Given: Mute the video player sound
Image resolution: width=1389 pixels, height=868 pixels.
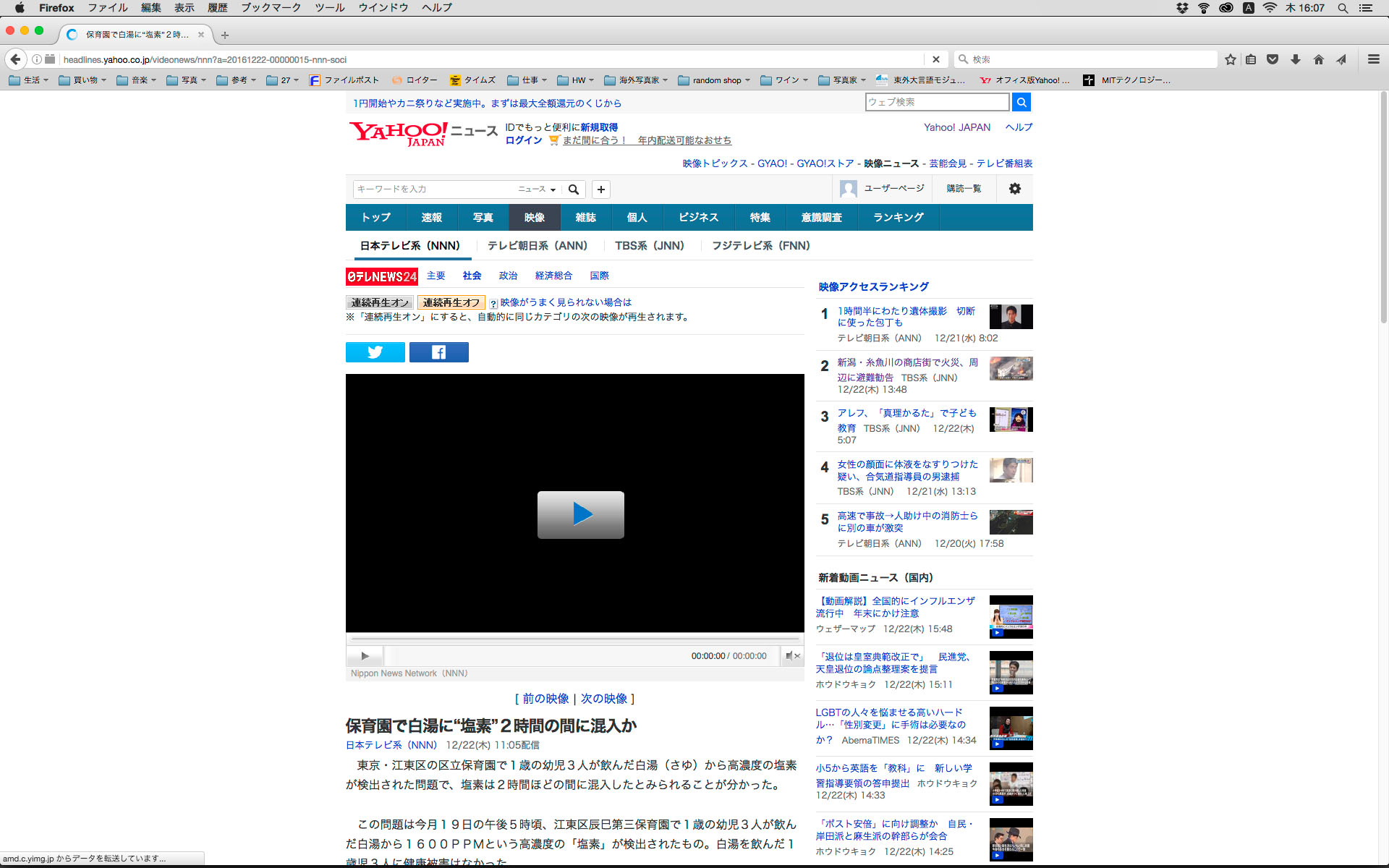Looking at the screenshot, I should coord(791,656).
